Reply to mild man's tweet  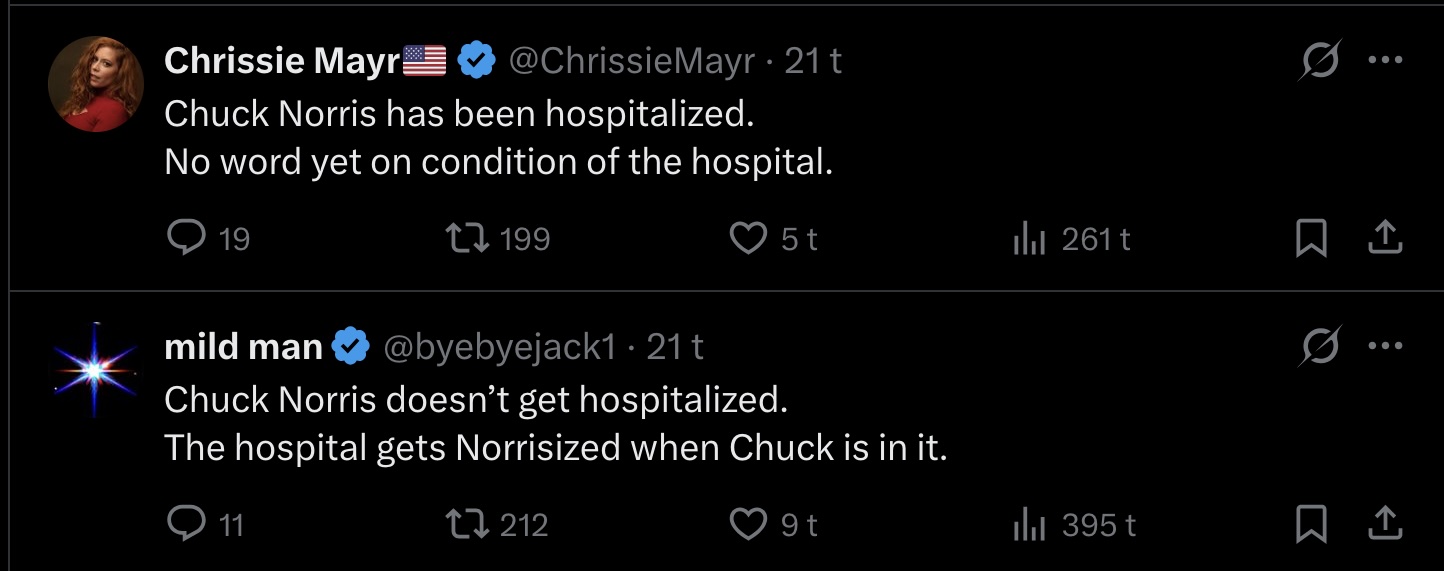[186, 524]
